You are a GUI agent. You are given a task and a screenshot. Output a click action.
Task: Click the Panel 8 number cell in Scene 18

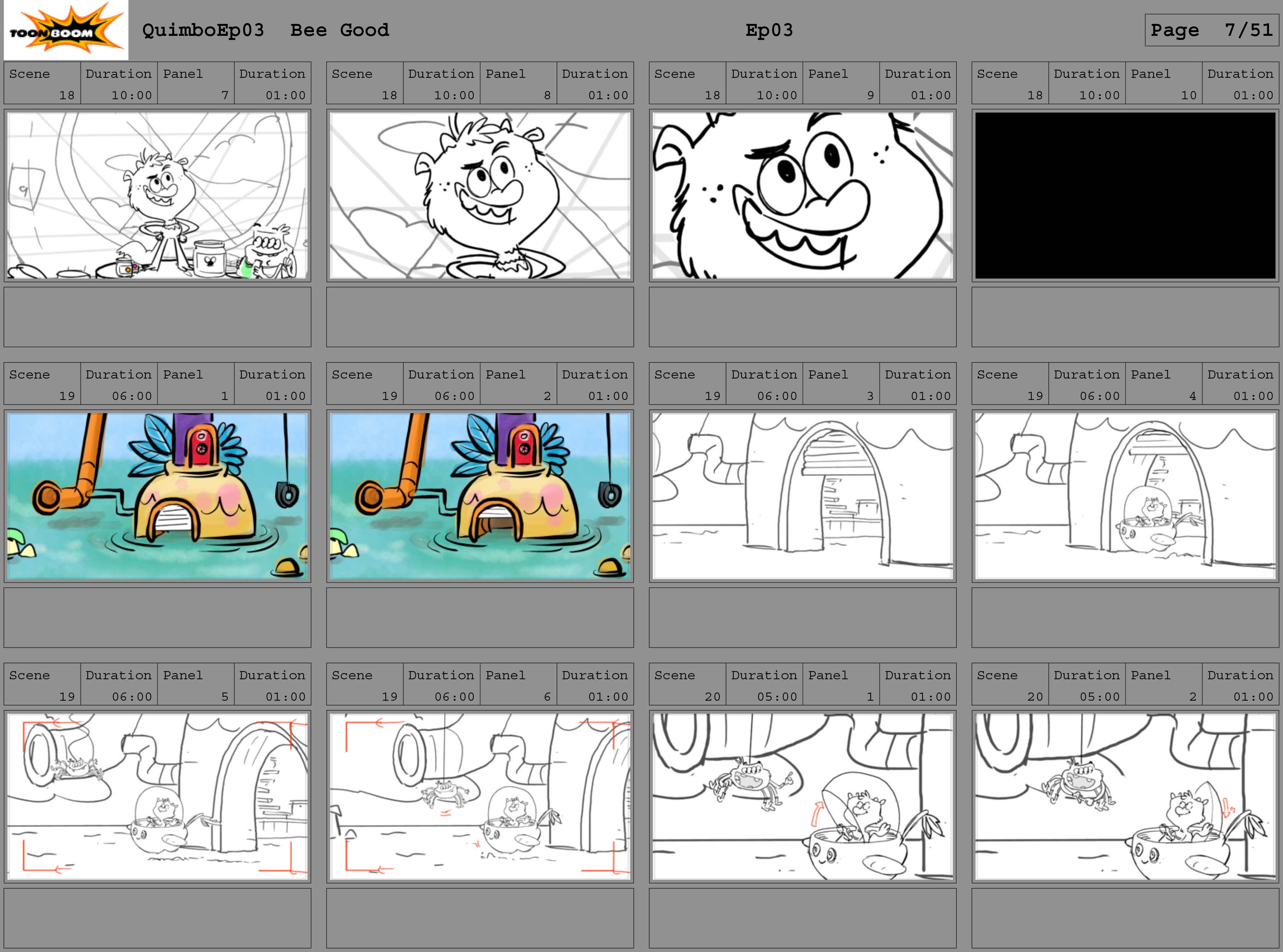519,83
